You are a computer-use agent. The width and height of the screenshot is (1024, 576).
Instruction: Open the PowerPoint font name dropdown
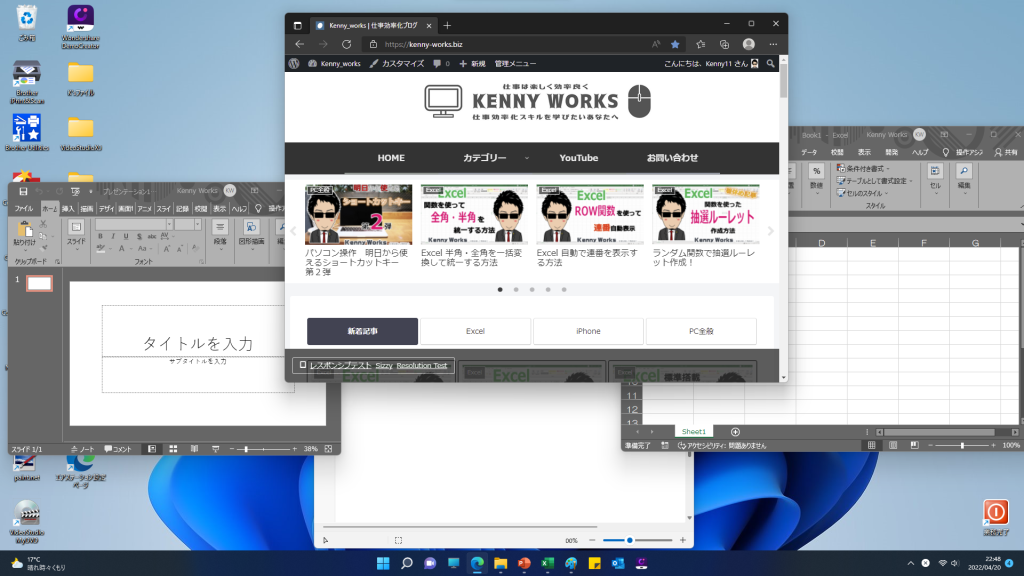pos(168,224)
